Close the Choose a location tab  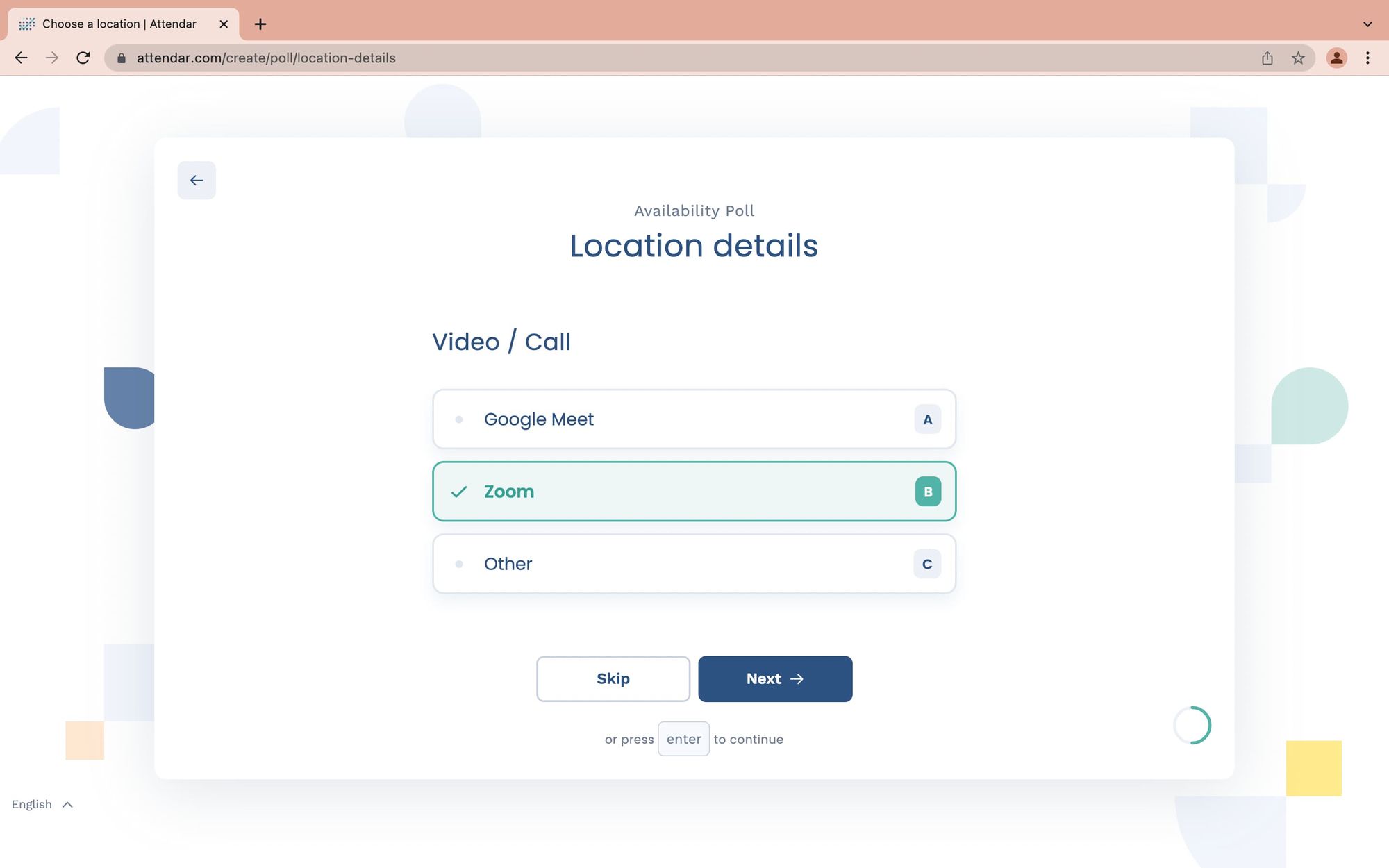point(224,24)
